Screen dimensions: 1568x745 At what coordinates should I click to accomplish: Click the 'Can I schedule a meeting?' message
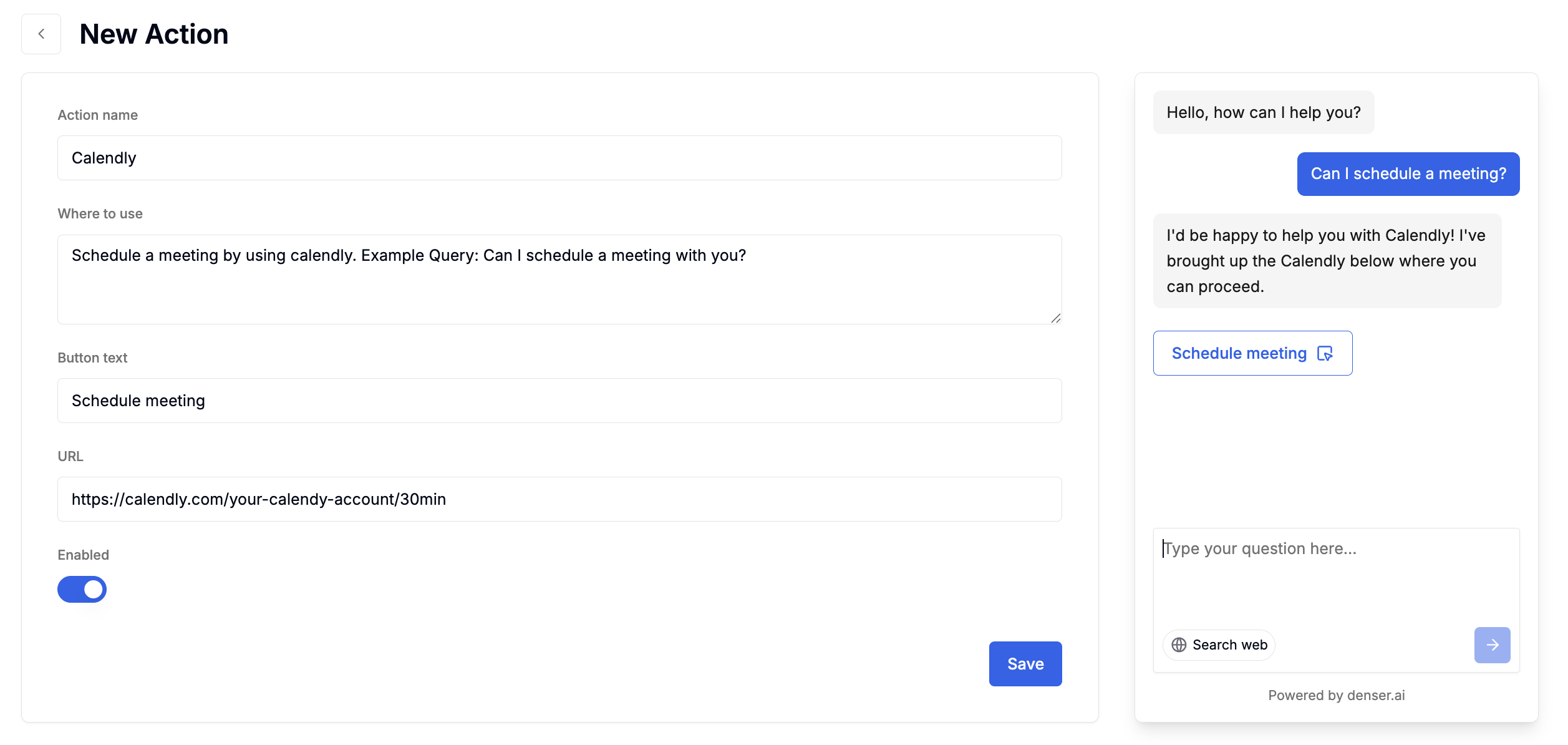1408,174
